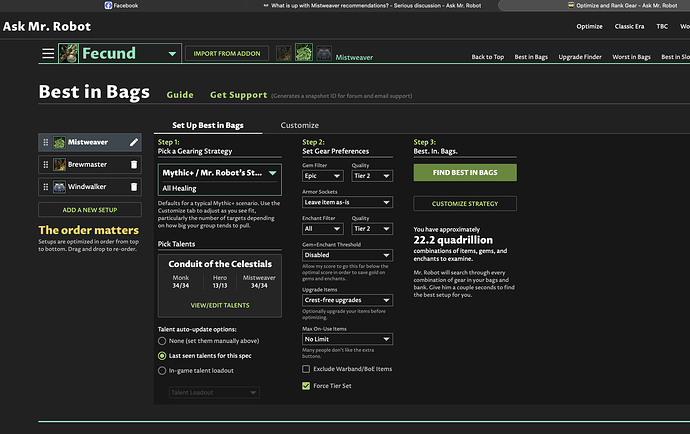Screen dimensions: 690x434
Task: Click the Mistweaver label in header
Action: coord(354,57)
